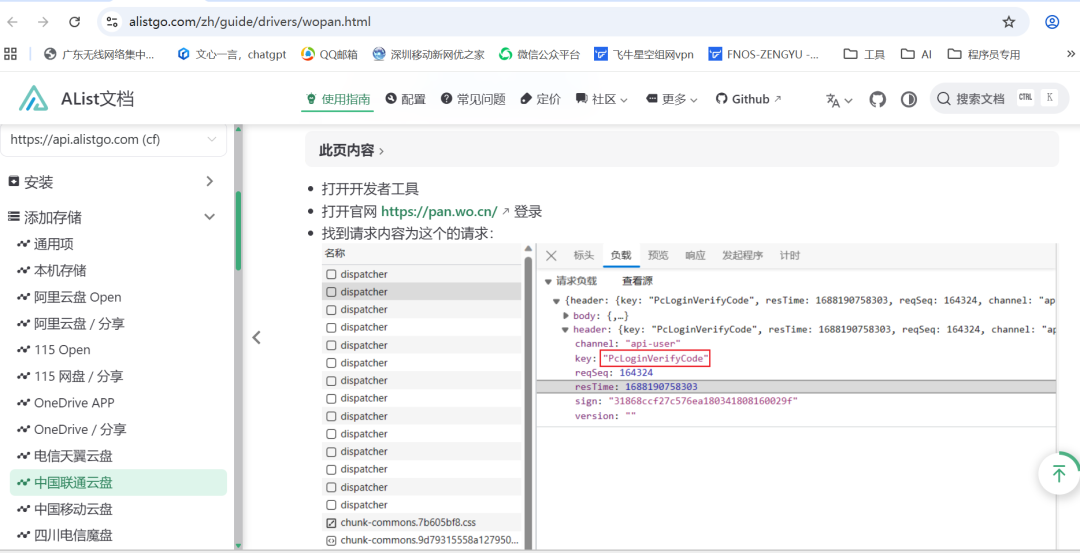Show more bookmarks with double chevron
Viewport: 1080px width, 553px height.
coord(1070,54)
